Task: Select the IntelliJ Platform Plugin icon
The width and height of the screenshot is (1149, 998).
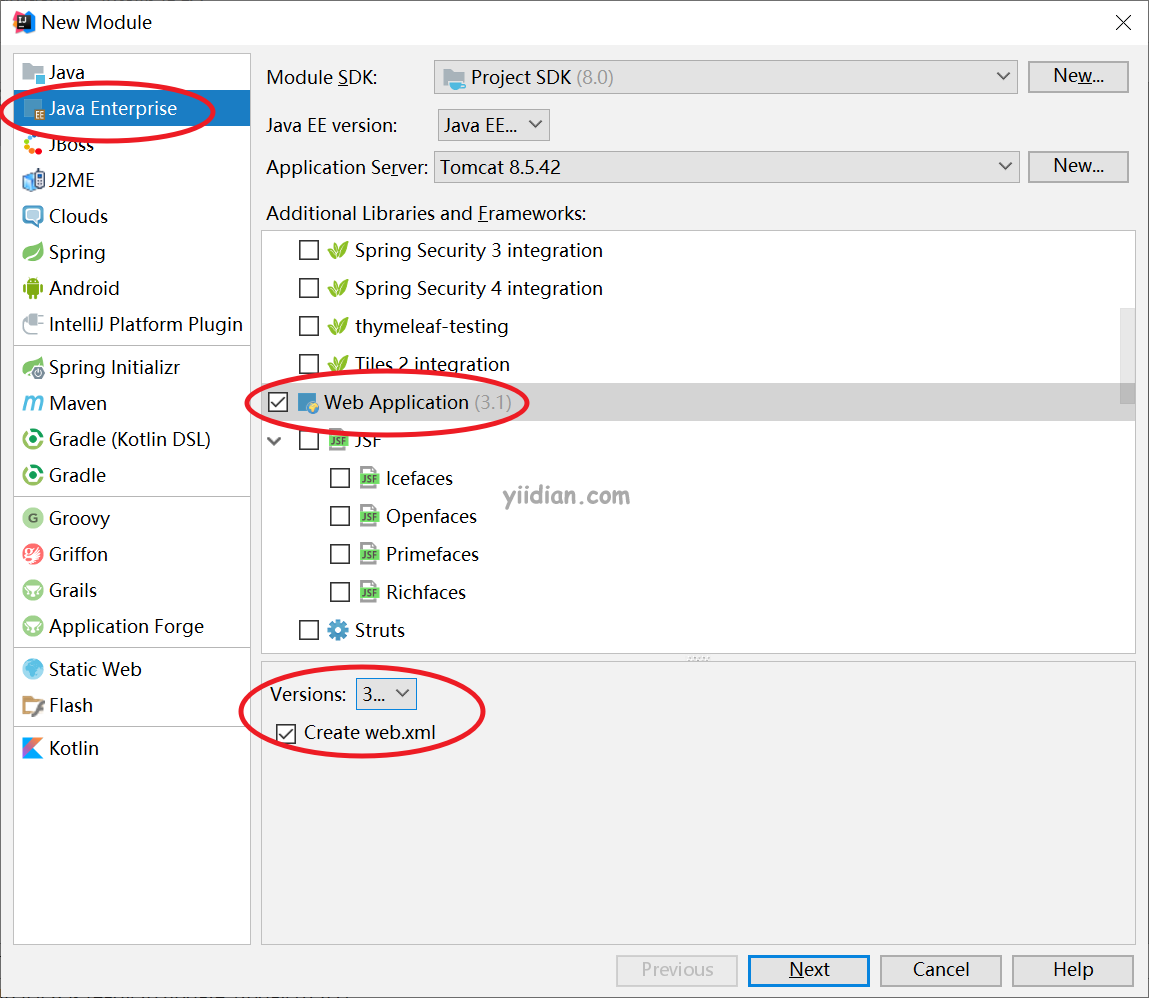Action: pyautogui.click(x=33, y=324)
